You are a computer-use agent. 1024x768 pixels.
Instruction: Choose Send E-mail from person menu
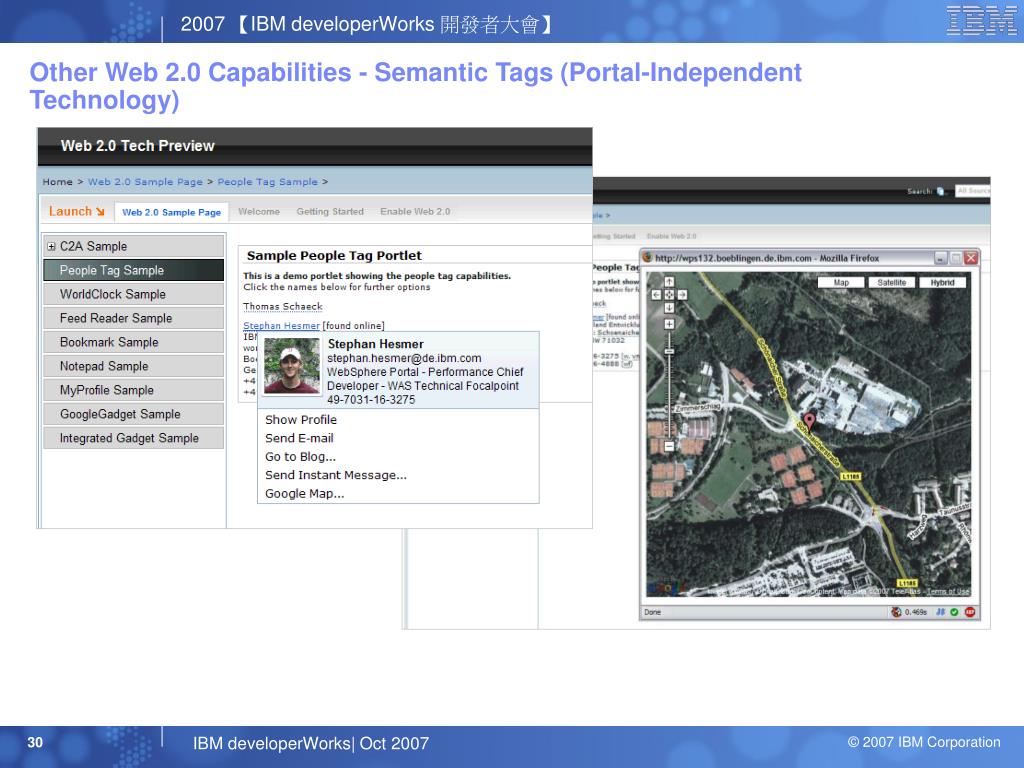[299, 438]
